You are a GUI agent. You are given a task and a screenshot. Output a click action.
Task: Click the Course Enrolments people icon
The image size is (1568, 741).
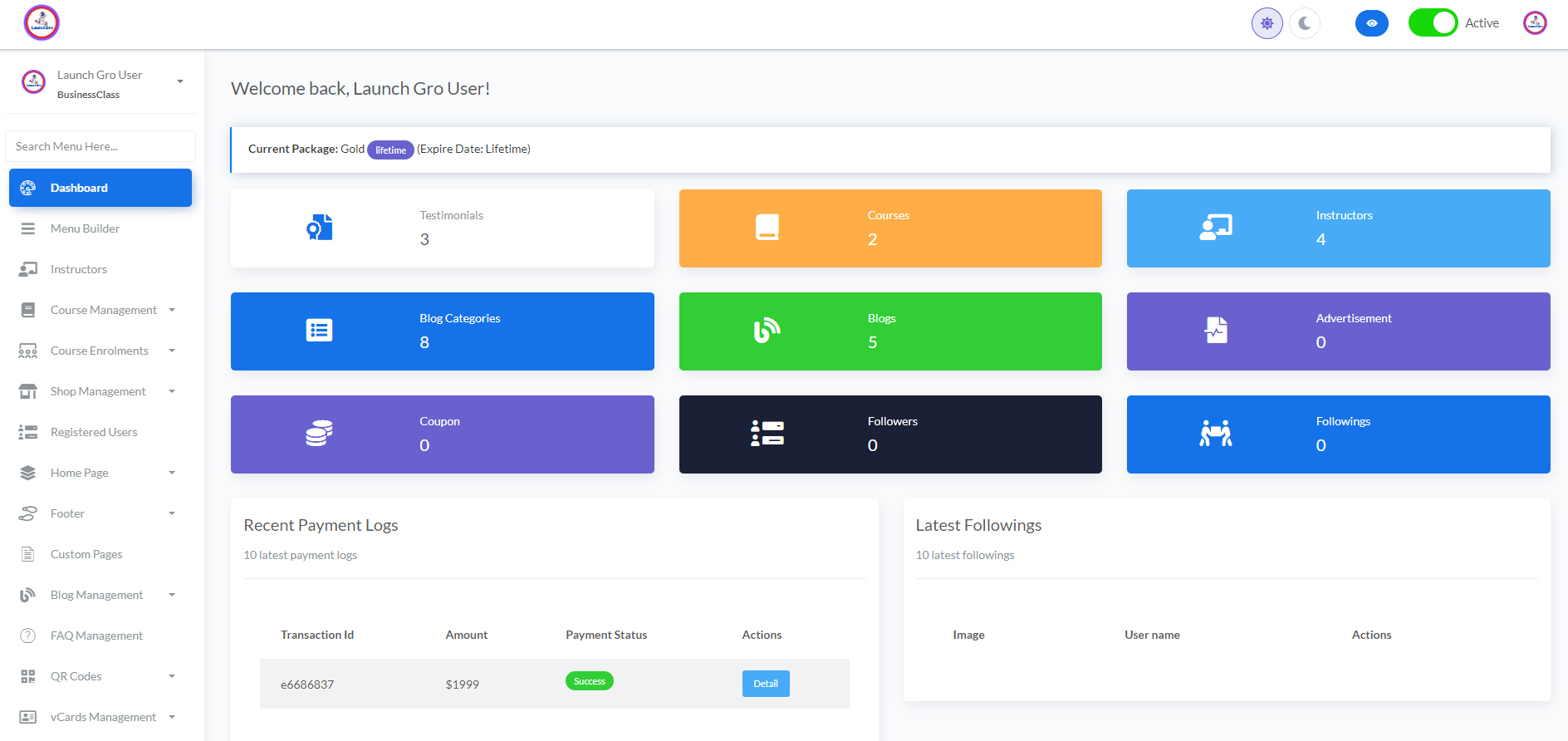click(x=28, y=351)
